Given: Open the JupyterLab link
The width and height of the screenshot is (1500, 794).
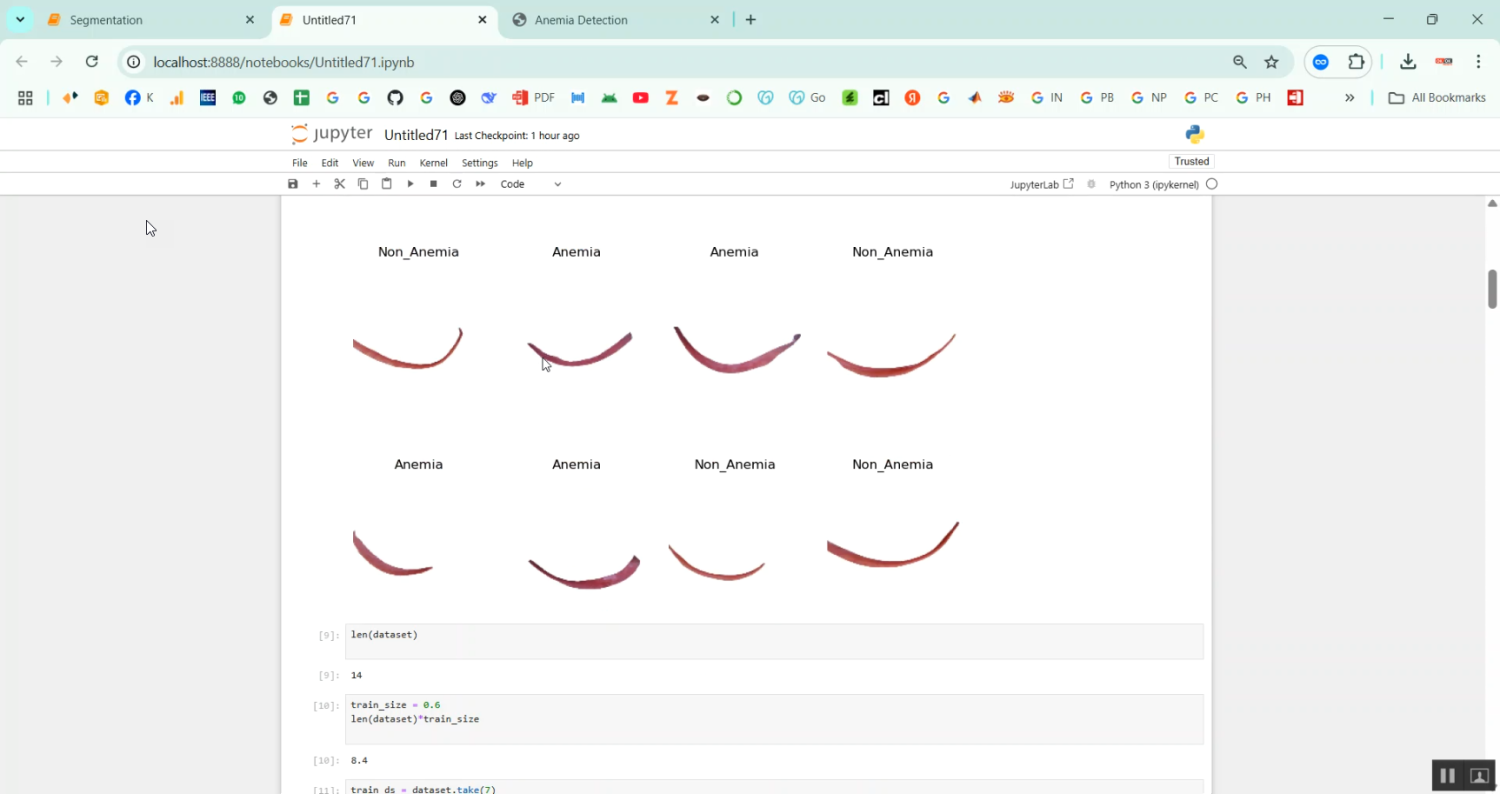Looking at the screenshot, I should point(1041,184).
